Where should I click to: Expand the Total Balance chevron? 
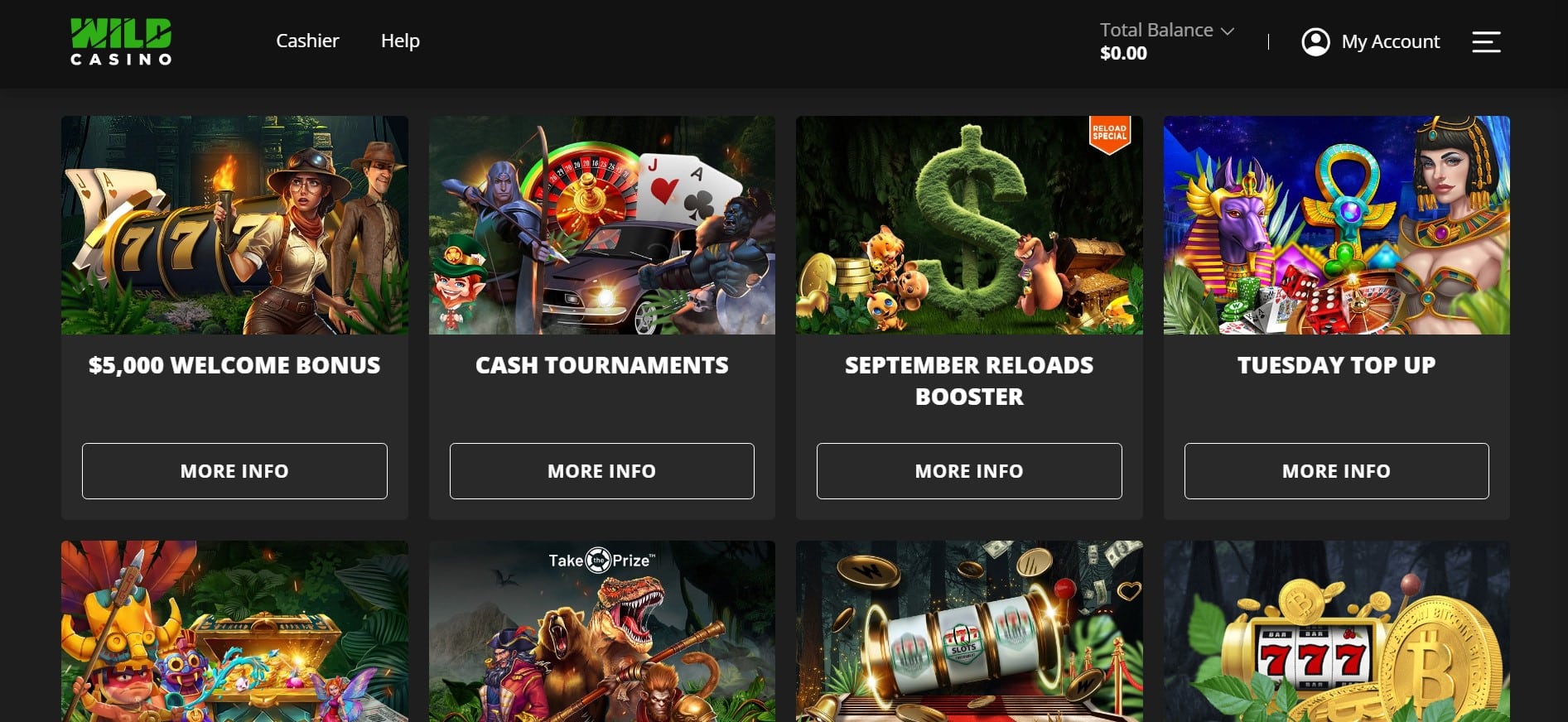1228,31
